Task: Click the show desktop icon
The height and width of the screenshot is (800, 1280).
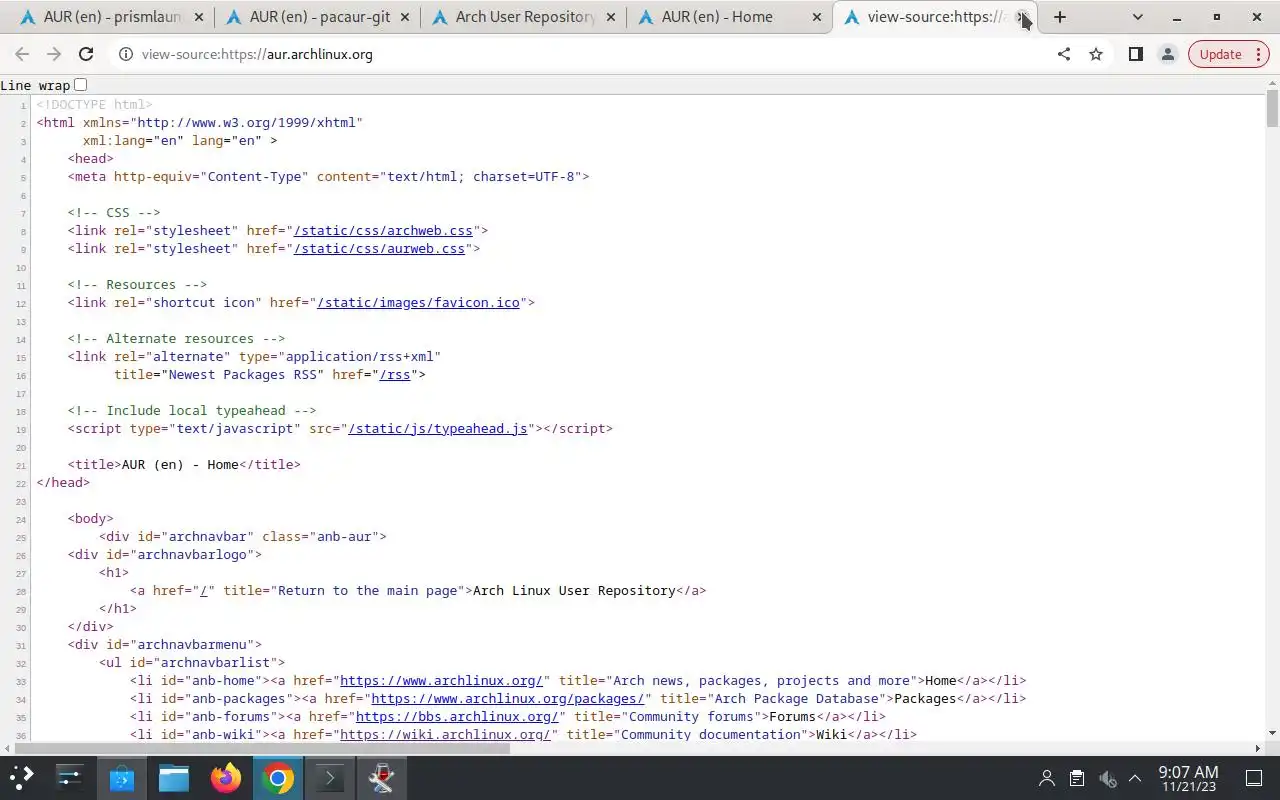Action: pyautogui.click(x=1254, y=778)
